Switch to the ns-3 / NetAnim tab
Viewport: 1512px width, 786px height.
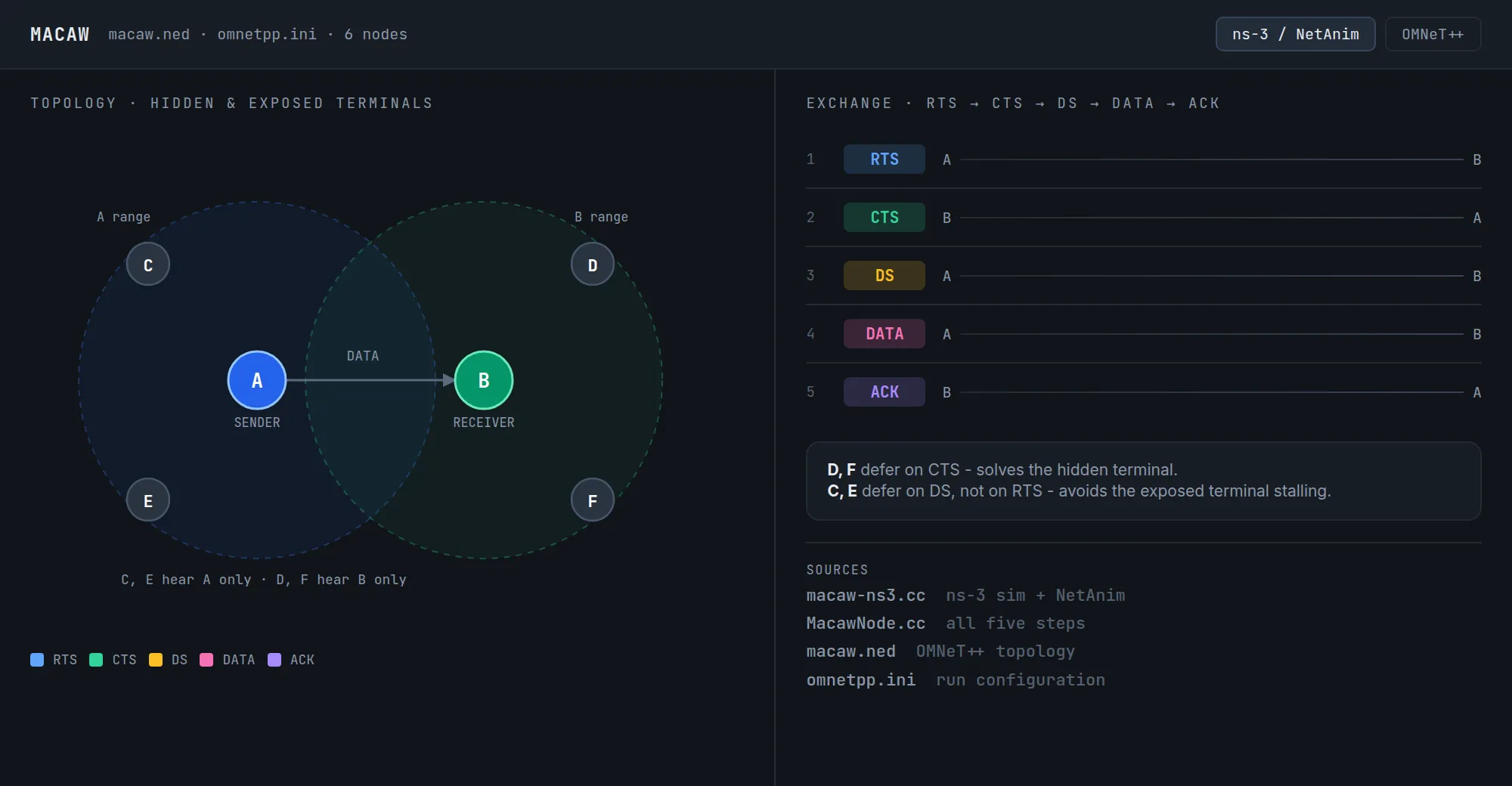point(1295,34)
